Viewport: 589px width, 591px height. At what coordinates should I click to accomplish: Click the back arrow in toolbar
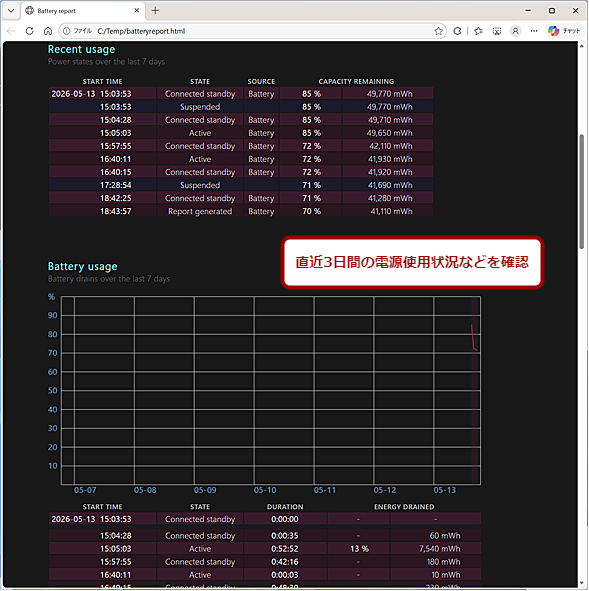[x=11, y=31]
